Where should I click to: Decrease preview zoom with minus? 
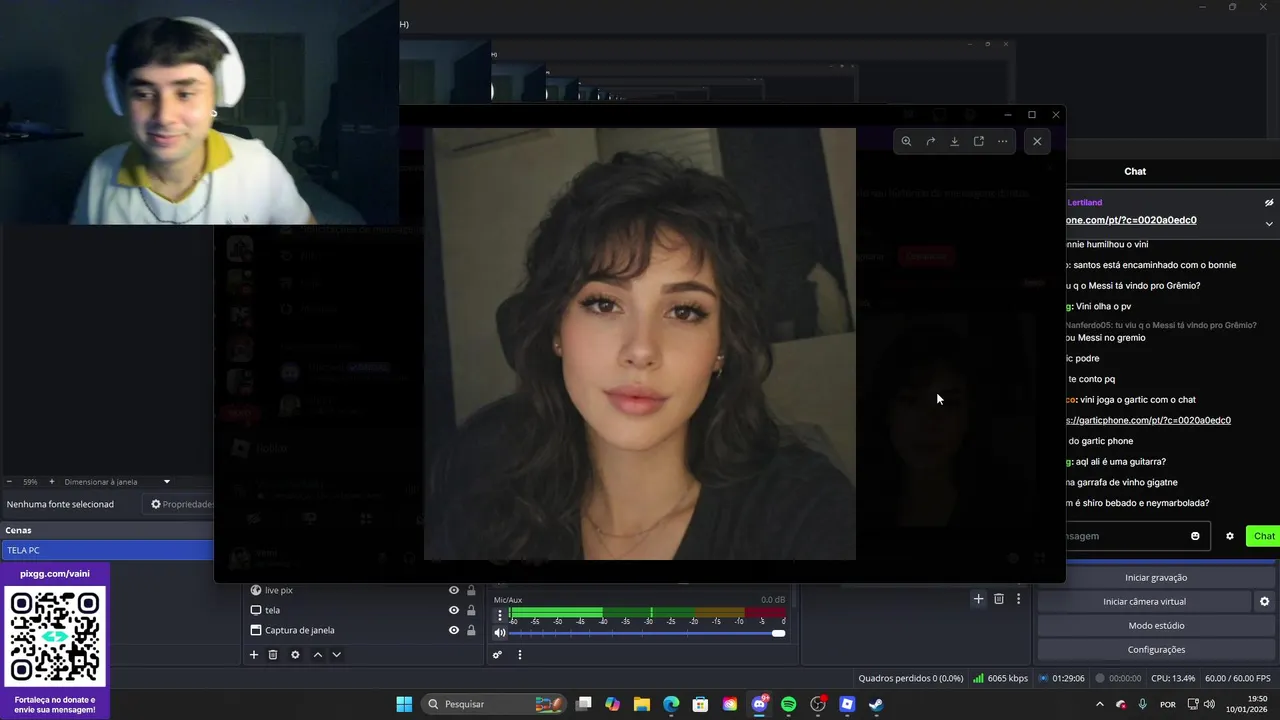tap(9, 482)
